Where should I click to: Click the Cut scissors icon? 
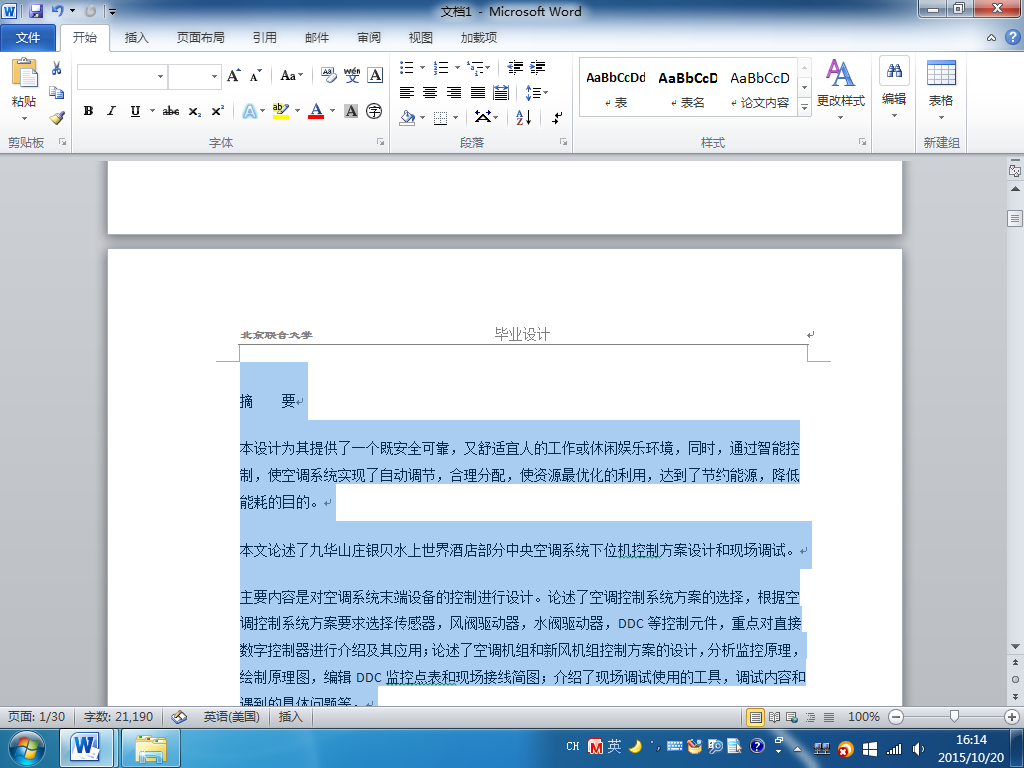(x=57, y=68)
